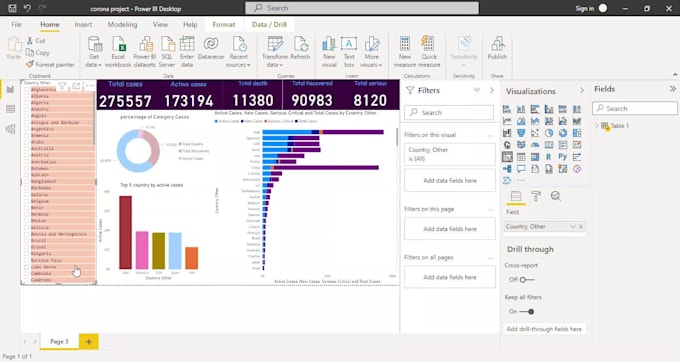Click the Format painter tool

[x=50, y=65]
